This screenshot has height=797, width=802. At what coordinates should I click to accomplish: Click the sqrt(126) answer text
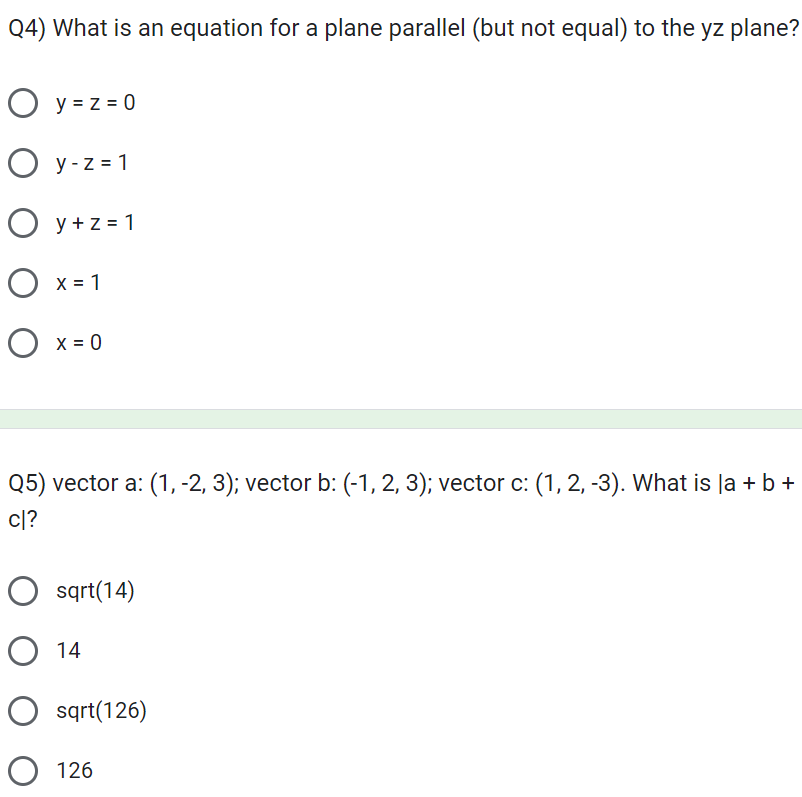click(105, 710)
